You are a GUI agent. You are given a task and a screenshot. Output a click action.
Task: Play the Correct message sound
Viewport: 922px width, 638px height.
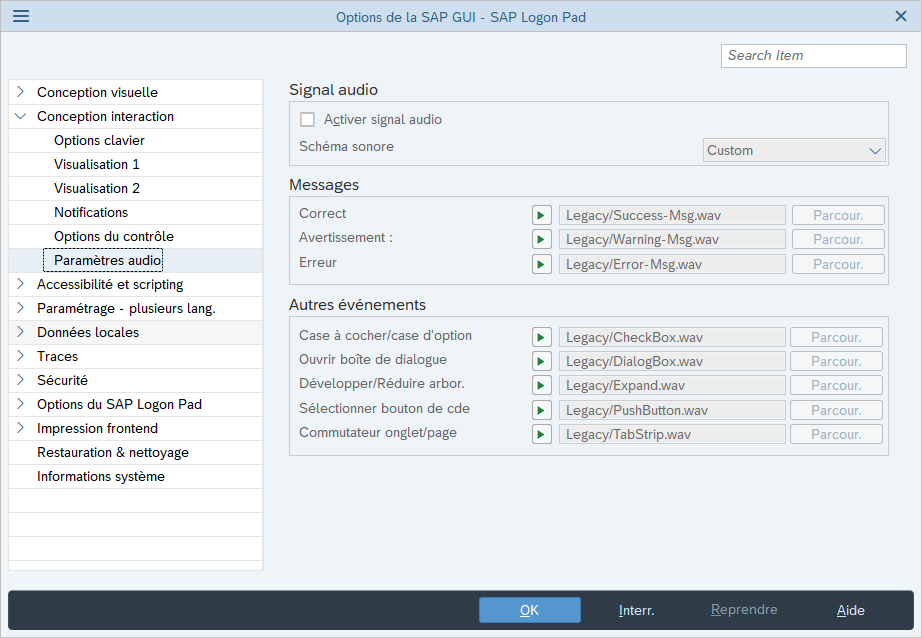click(542, 215)
